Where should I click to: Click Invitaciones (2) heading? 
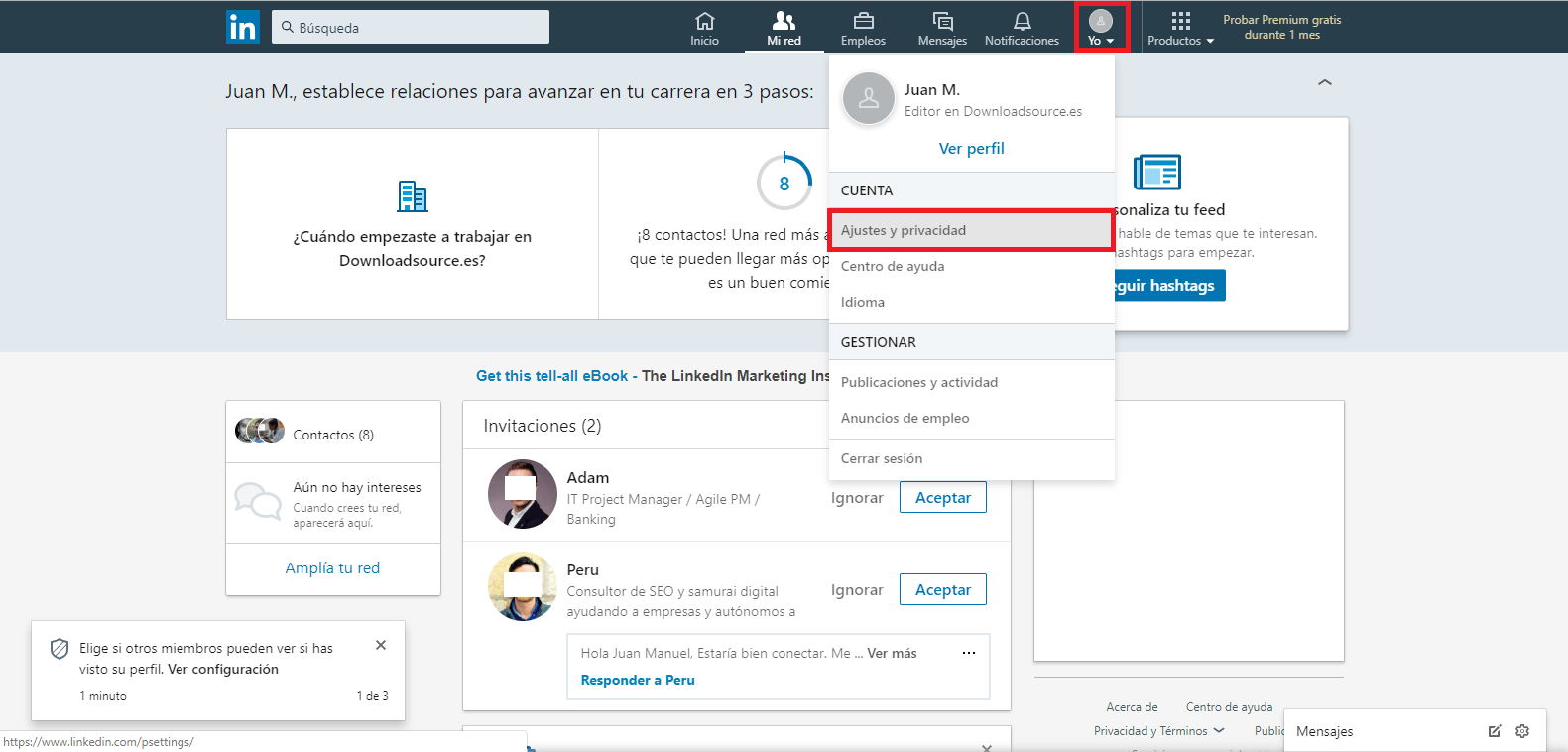click(x=543, y=426)
